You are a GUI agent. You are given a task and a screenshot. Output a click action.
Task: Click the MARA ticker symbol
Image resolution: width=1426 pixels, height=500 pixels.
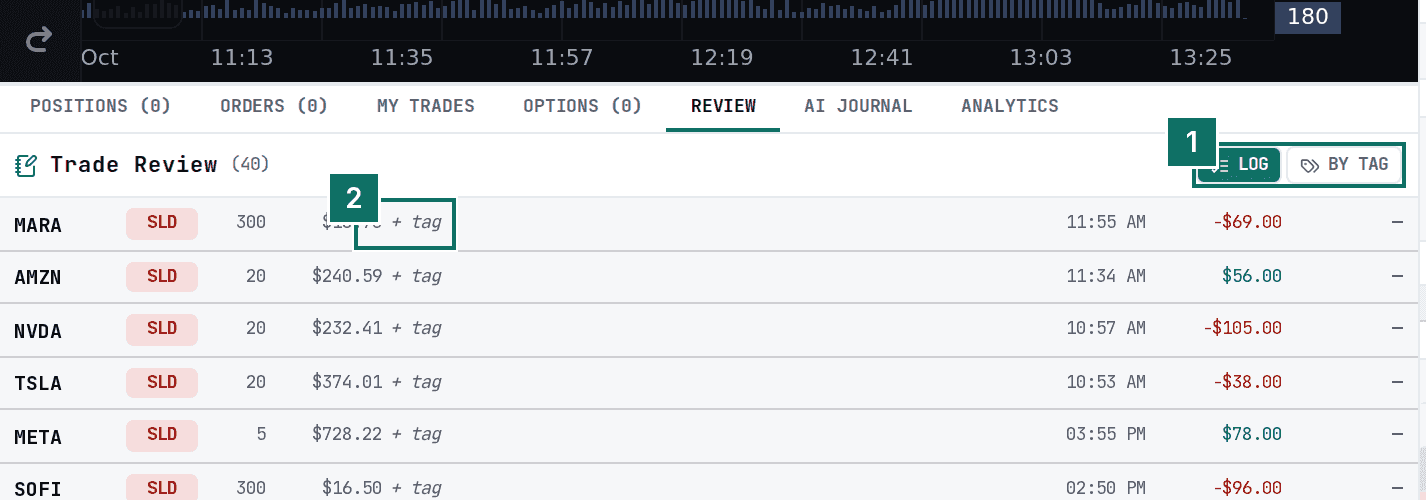[x=38, y=225]
